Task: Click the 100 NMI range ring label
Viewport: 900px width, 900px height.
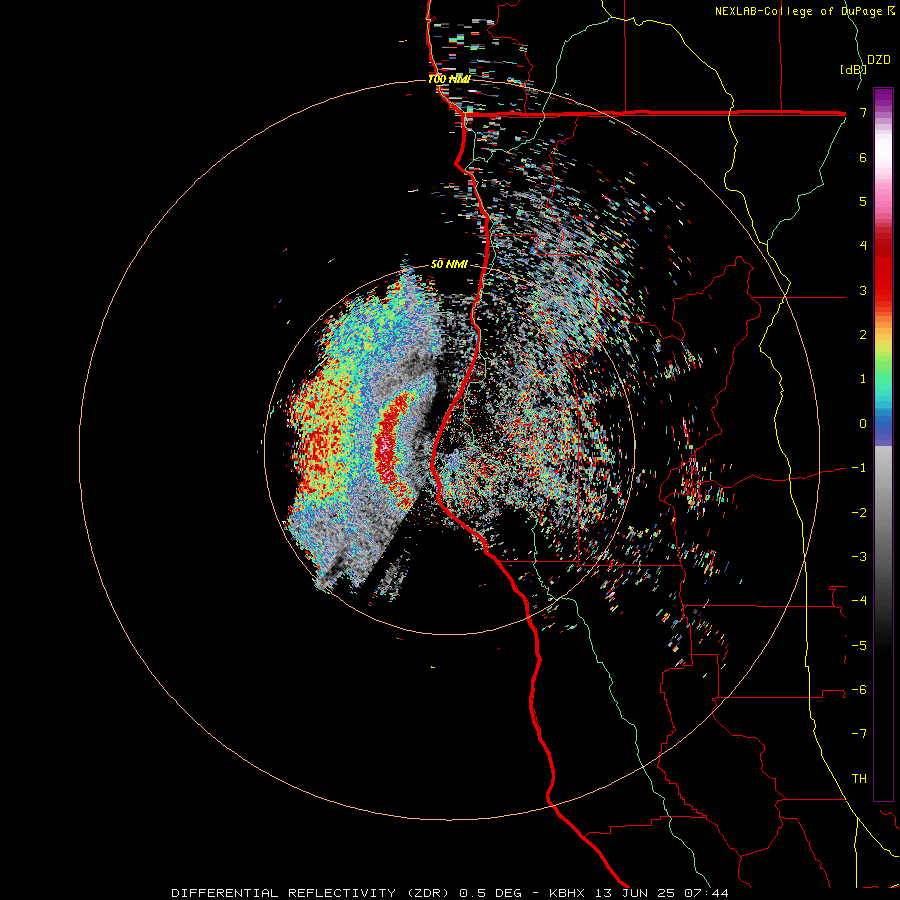Action: point(449,79)
